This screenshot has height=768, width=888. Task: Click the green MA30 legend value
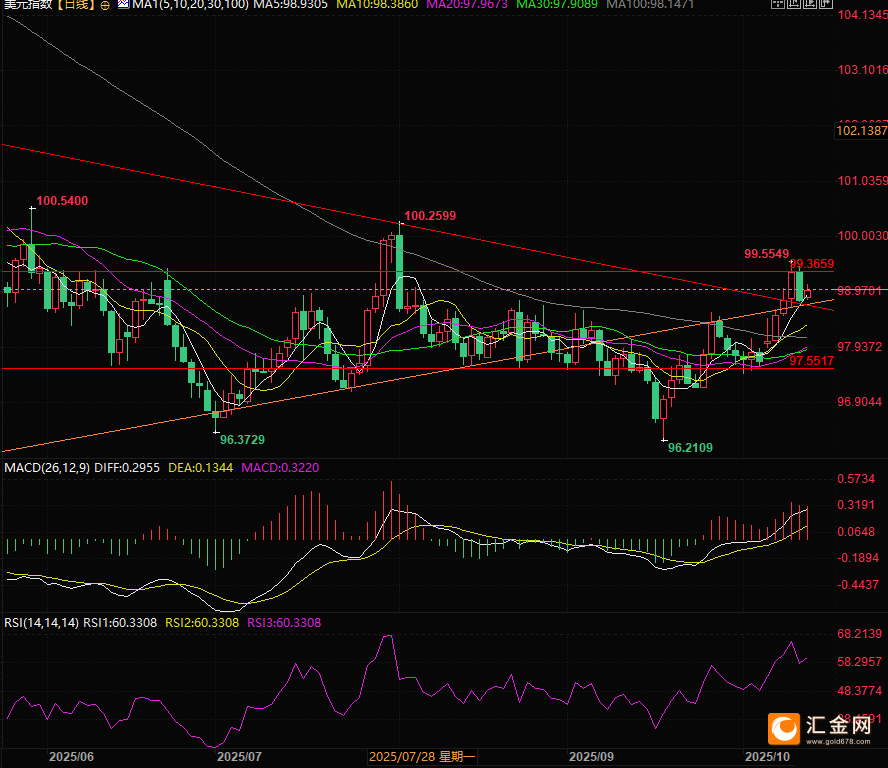point(575,6)
